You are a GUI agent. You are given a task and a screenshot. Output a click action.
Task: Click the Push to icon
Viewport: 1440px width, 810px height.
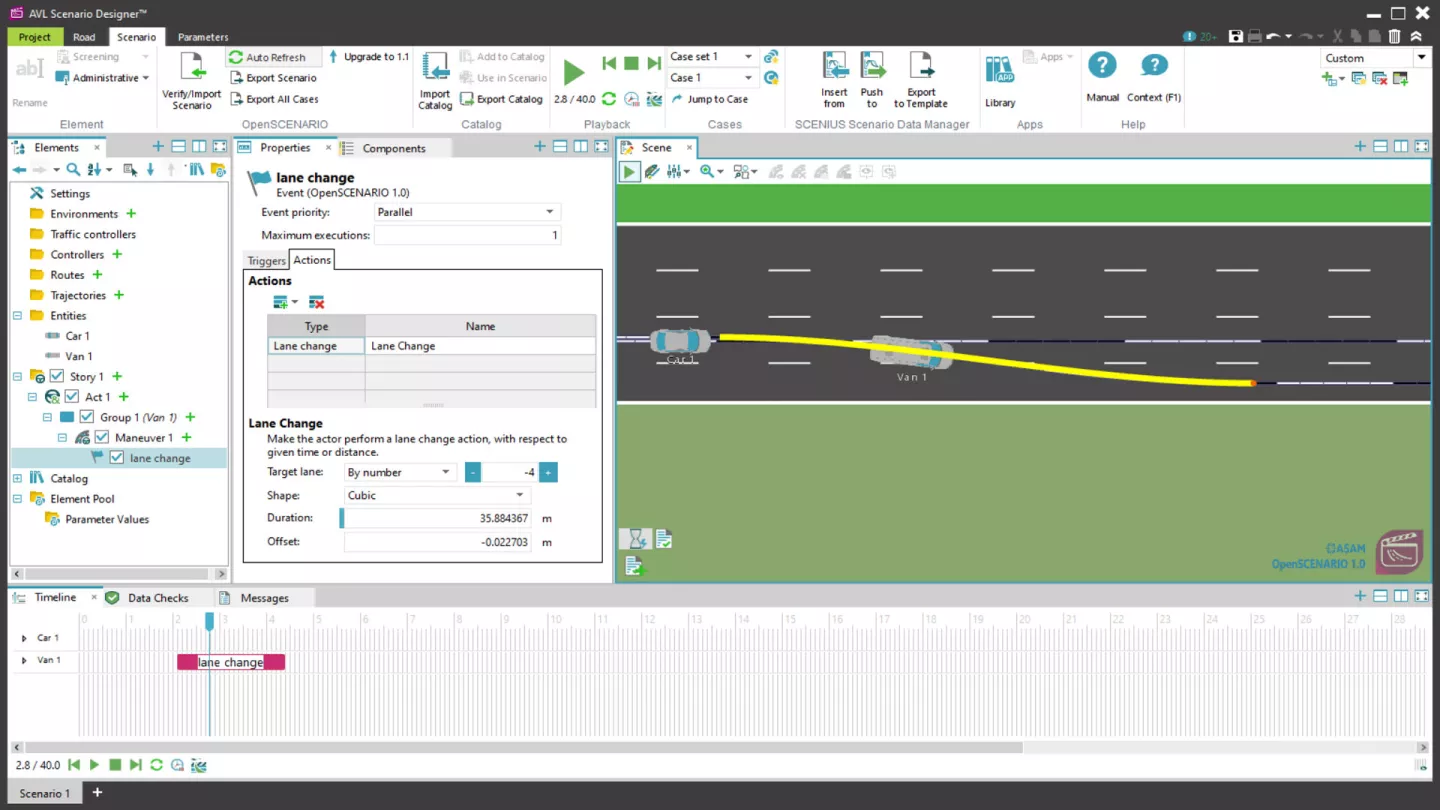(872, 67)
